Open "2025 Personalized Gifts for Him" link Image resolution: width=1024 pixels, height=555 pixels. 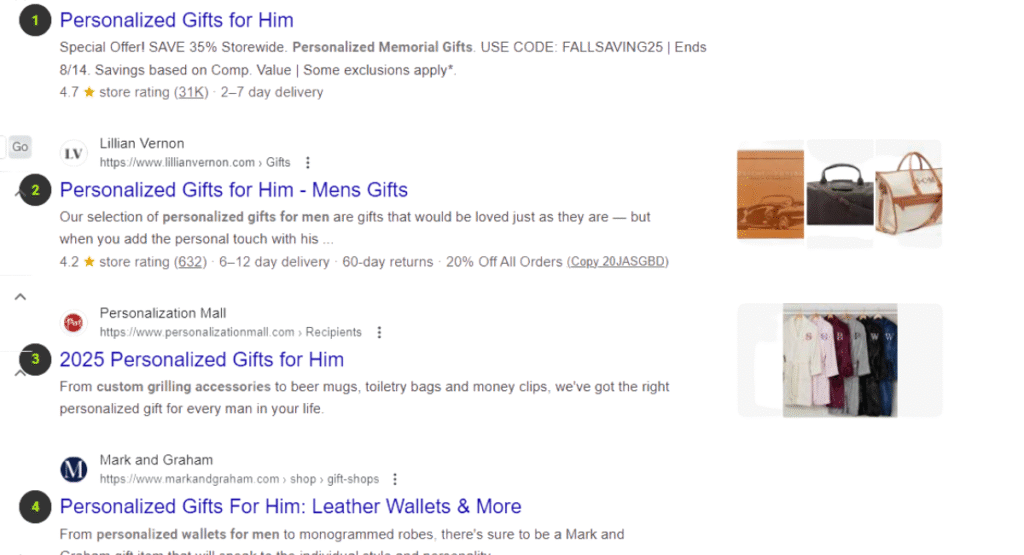click(x=202, y=360)
